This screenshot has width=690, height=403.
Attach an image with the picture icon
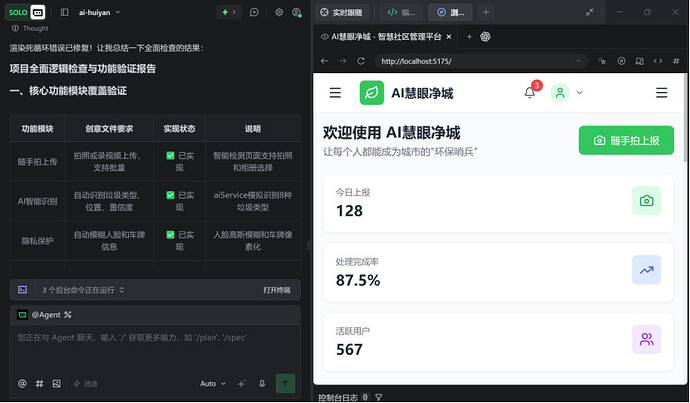point(56,384)
